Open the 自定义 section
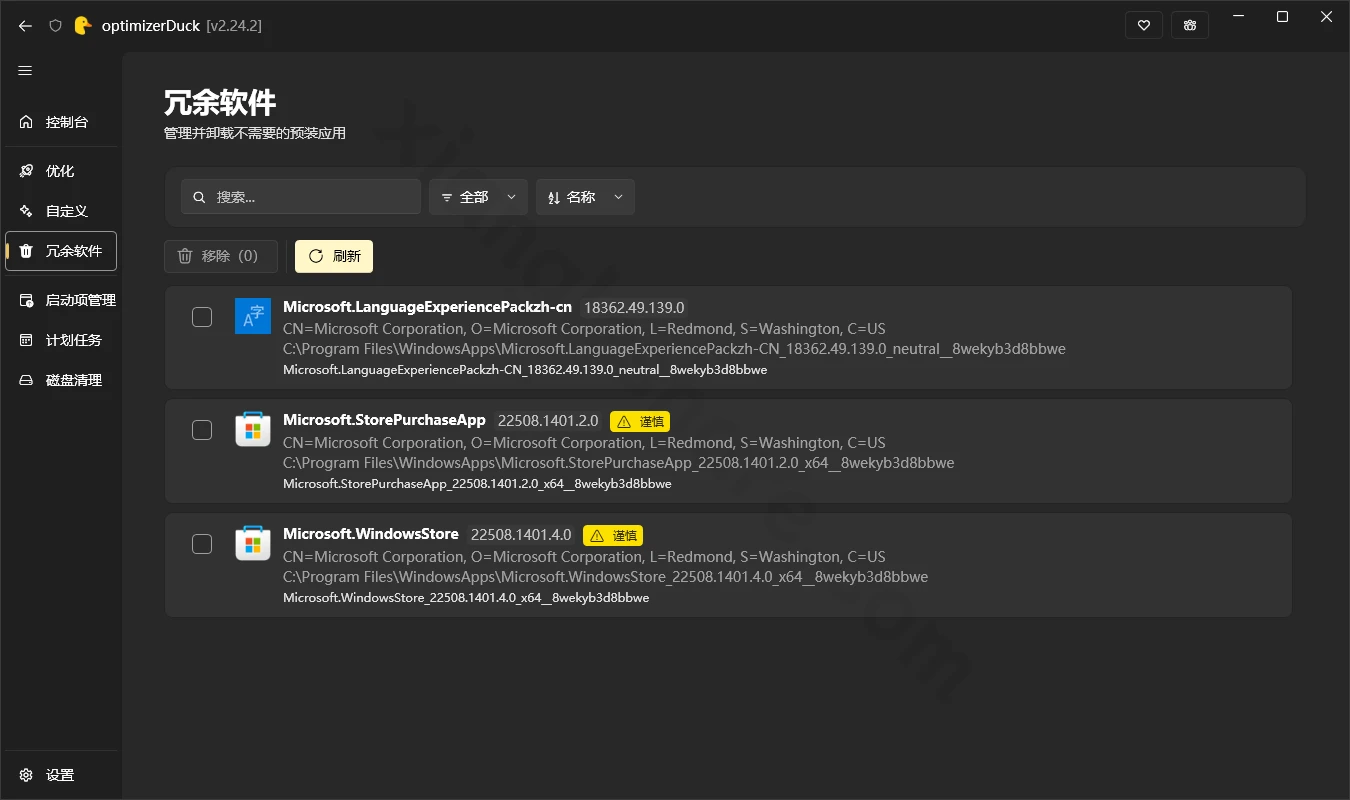This screenshot has width=1350, height=800. 61,211
